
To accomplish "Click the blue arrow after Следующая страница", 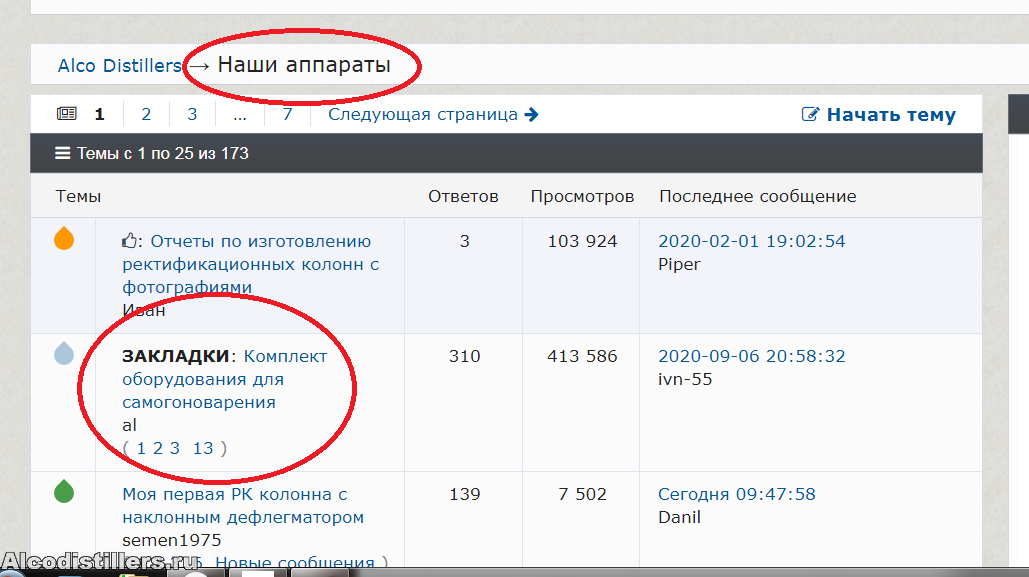I will pyautogui.click(x=532, y=114).
